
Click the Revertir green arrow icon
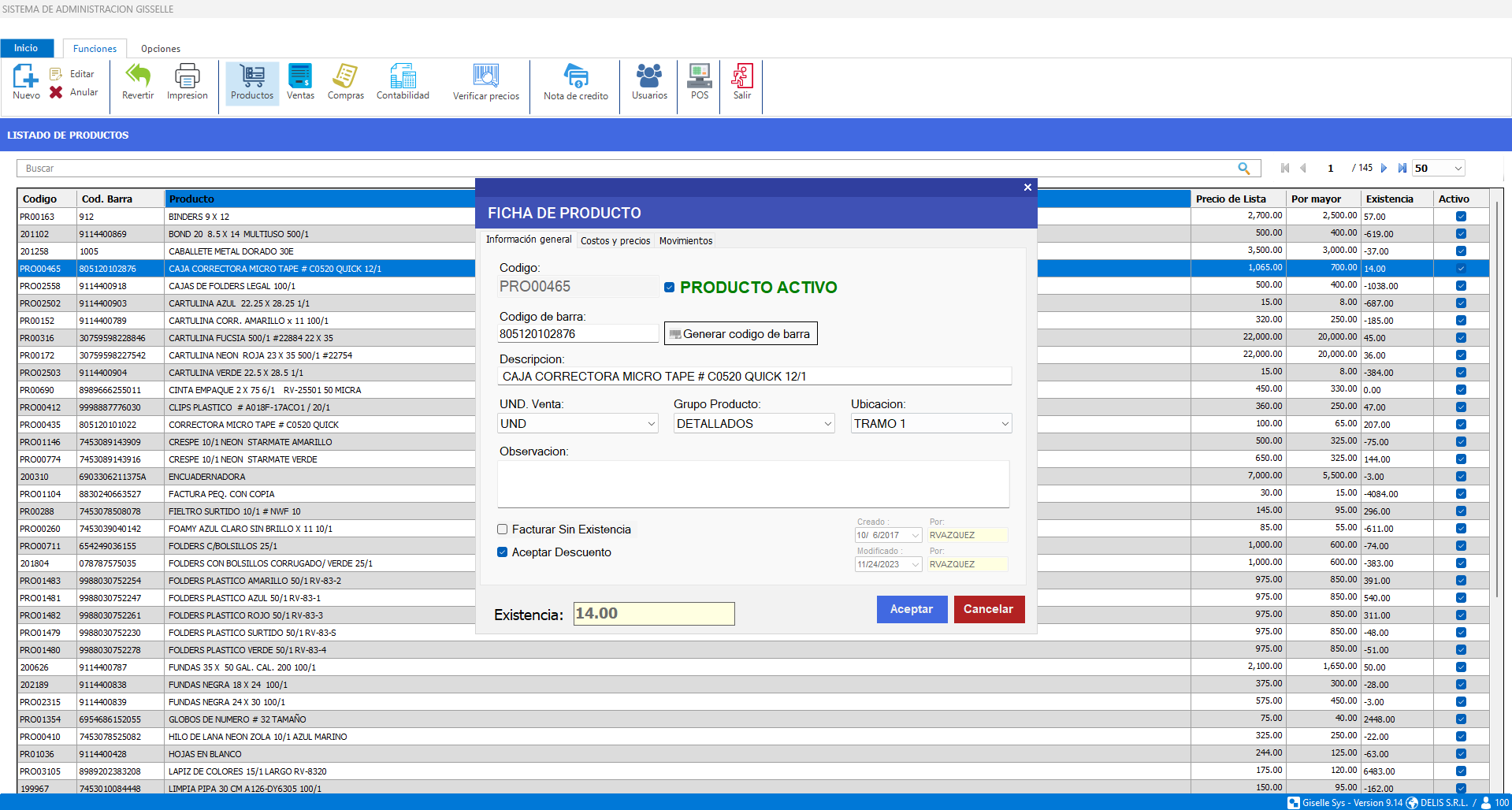[138, 76]
